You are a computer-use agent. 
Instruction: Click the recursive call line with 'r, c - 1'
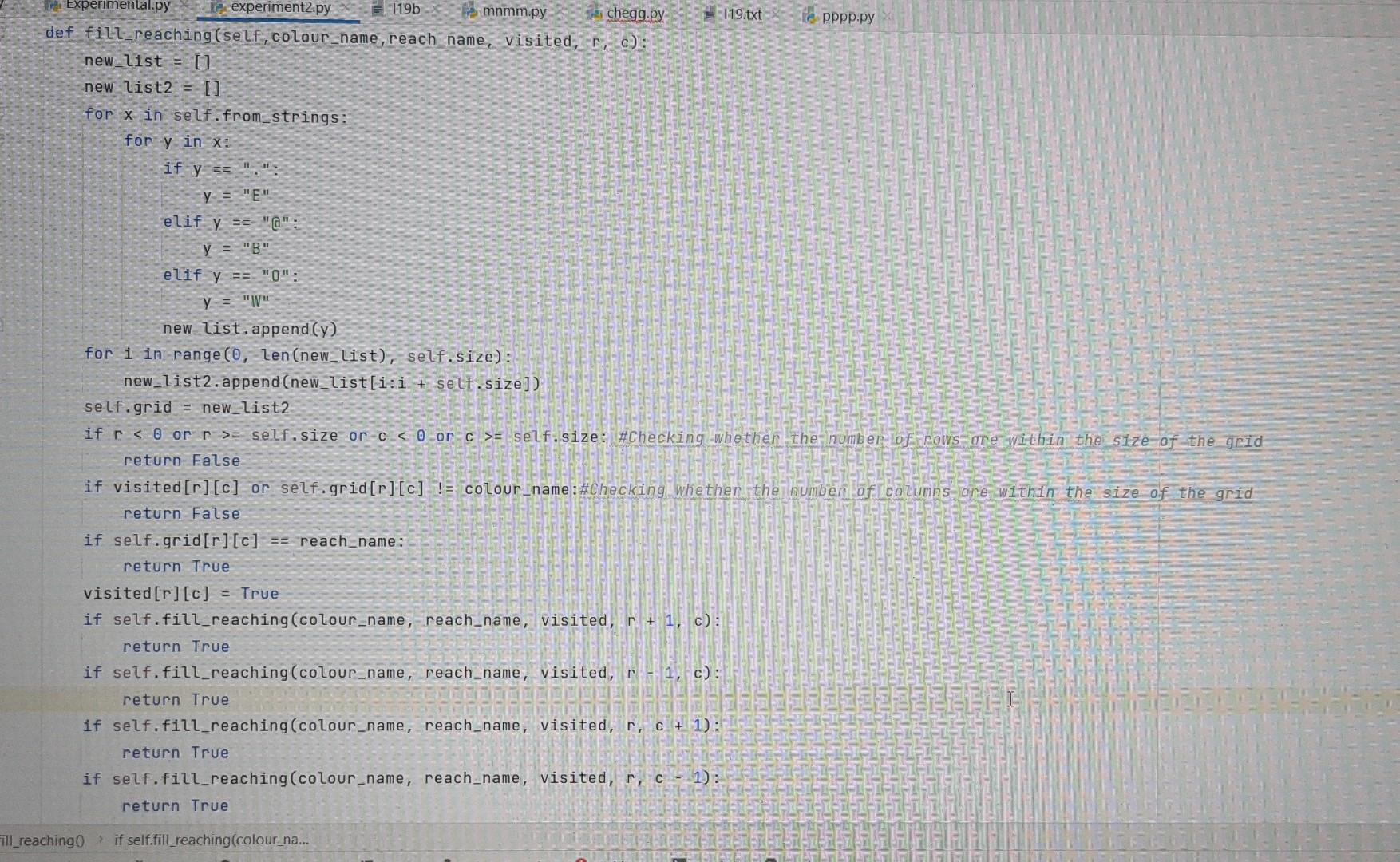coord(401,778)
